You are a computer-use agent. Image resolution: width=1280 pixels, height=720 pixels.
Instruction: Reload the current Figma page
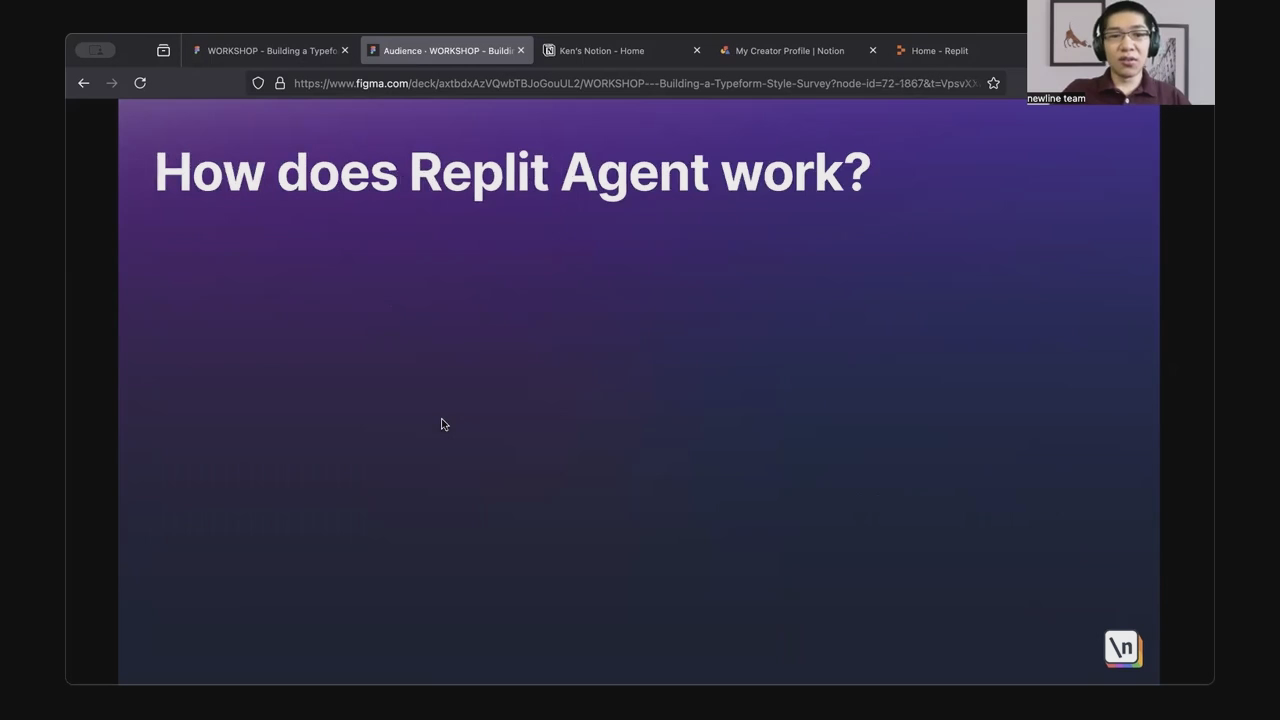click(x=140, y=83)
